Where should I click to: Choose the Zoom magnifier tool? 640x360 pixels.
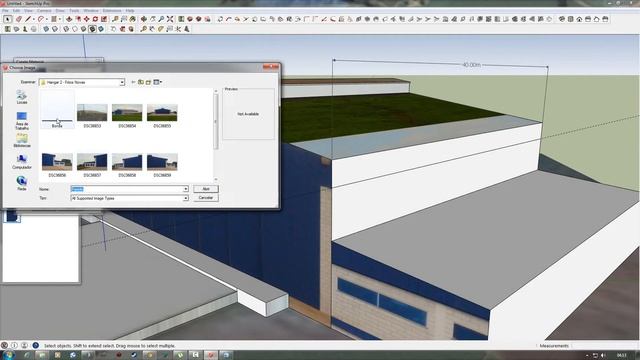click(x=161, y=19)
